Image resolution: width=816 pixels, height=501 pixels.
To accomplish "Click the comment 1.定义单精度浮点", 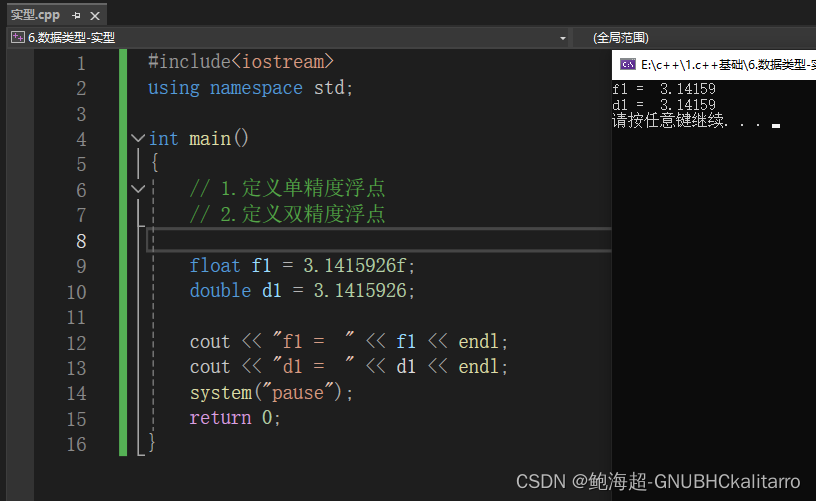I will (x=287, y=188).
